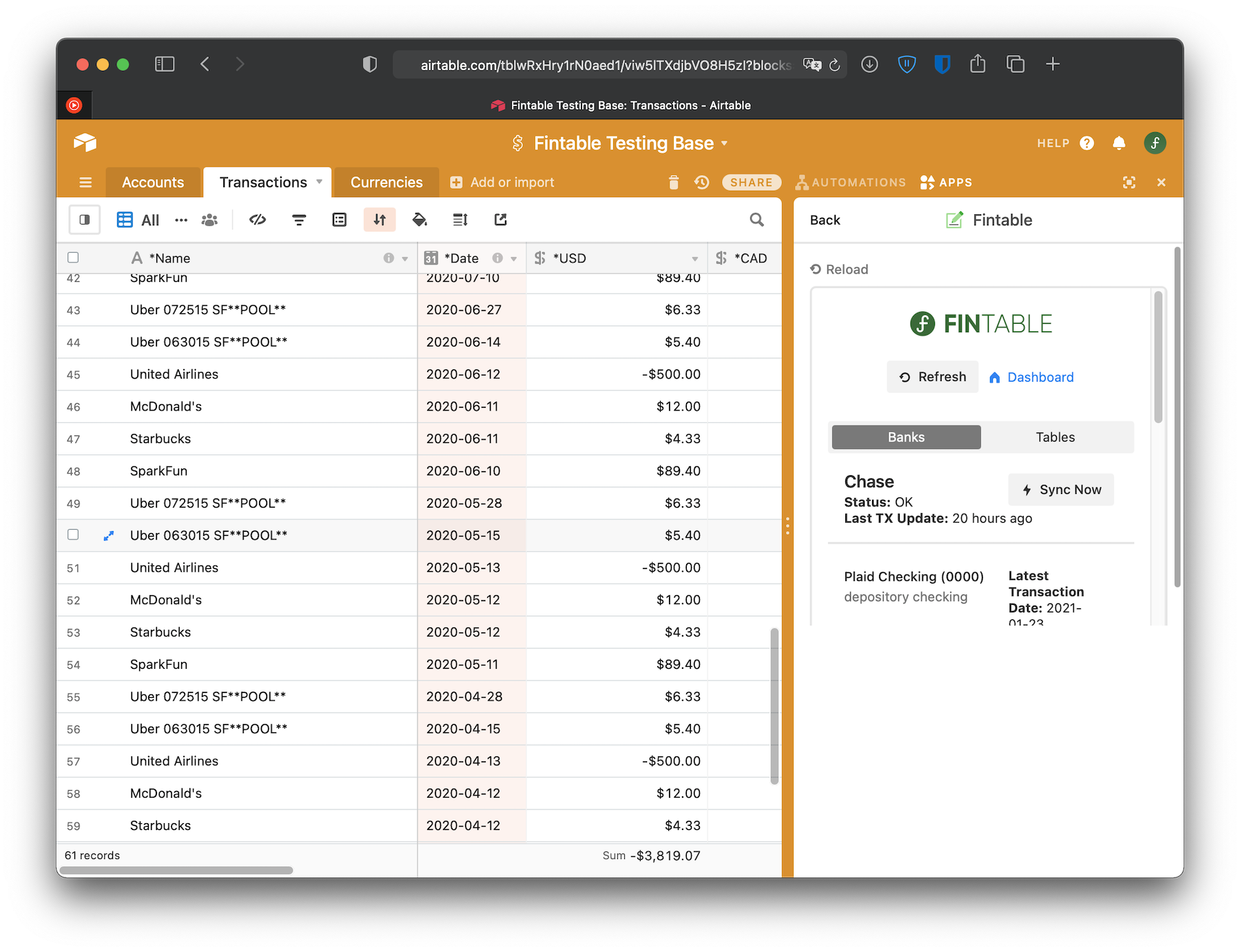Open the row color paint bucket
The height and width of the screenshot is (952, 1240).
(x=420, y=220)
